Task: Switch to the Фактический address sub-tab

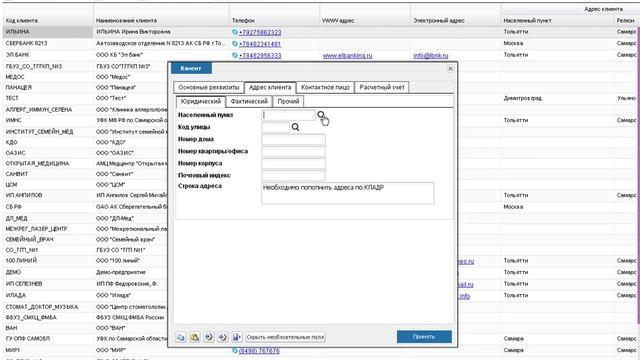Action: pos(249,101)
